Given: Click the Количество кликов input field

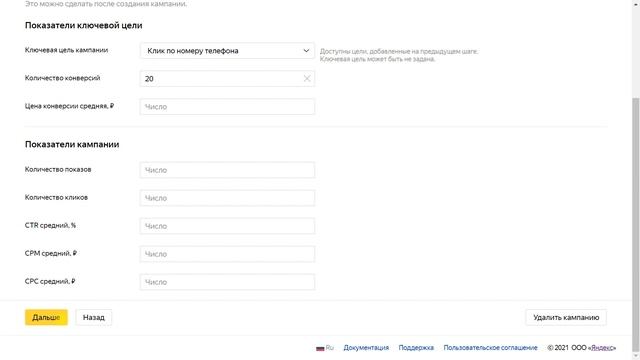Looking at the screenshot, I should coord(227,198).
